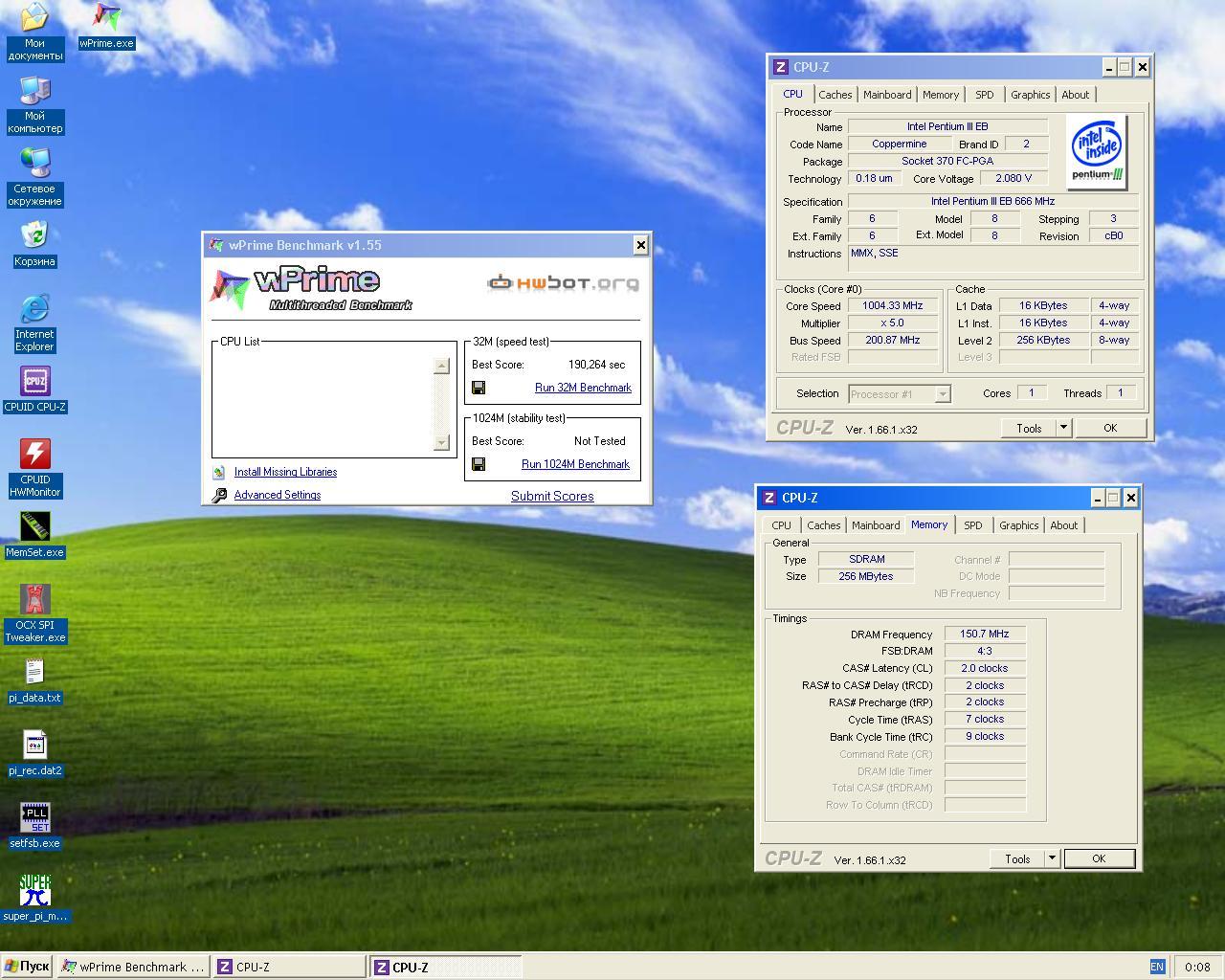Click the Advanced Settings wrench icon
This screenshot has width=1225, height=980.
(x=219, y=495)
